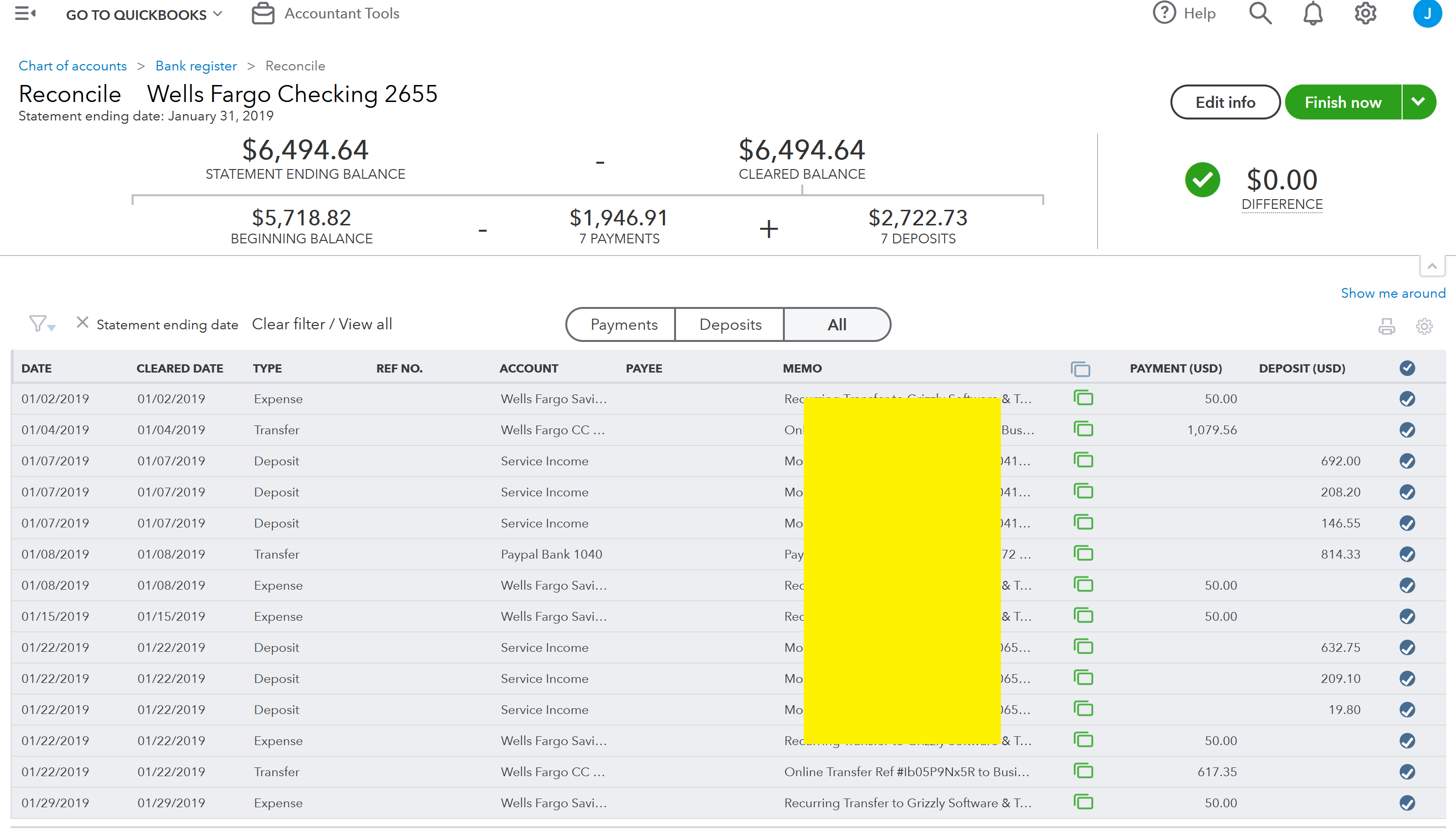
Task: Switch to the Payments tab
Action: click(624, 324)
